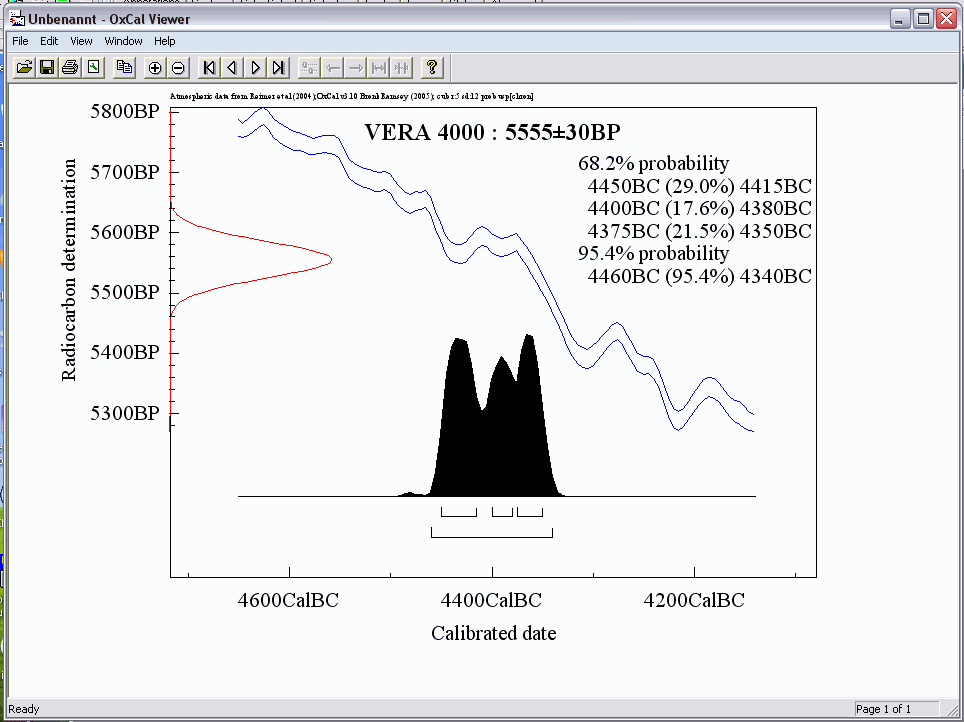Click the print preview toolbar icon
This screenshot has width=964, height=722.
93,67
